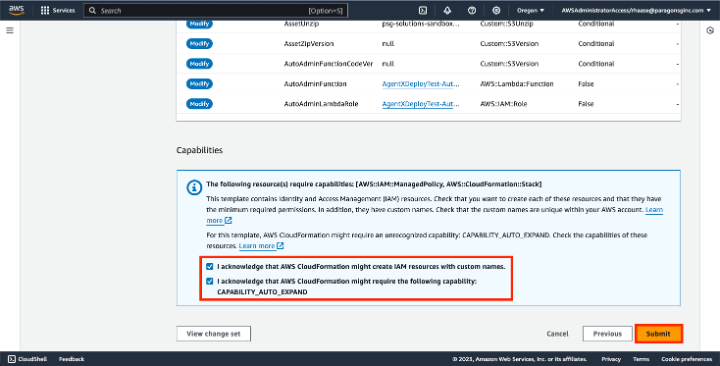Image resolution: width=720 pixels, height=366 pixels.
Task: Click the Feedback link in the footer
Action: point(72,359)
